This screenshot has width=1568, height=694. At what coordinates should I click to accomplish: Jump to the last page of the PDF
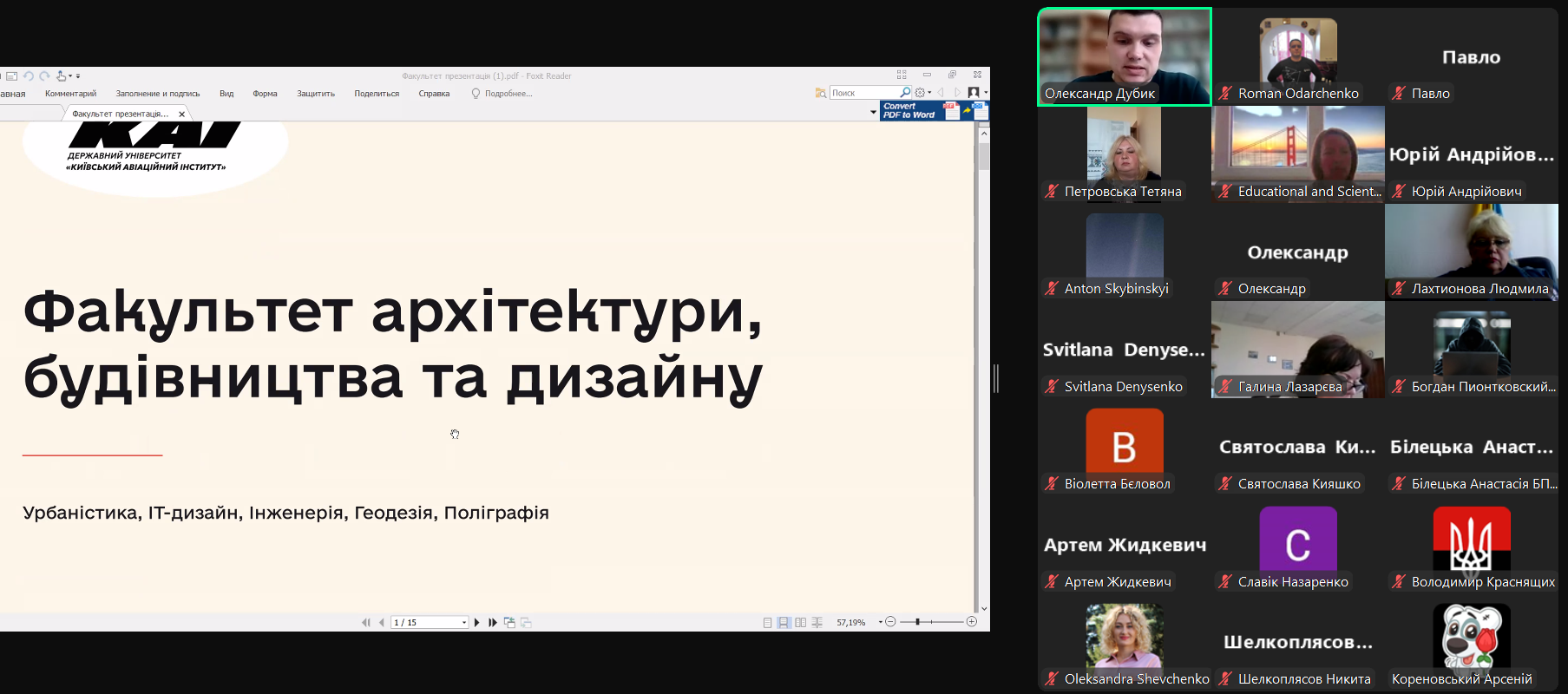click(x=493, y=622)
